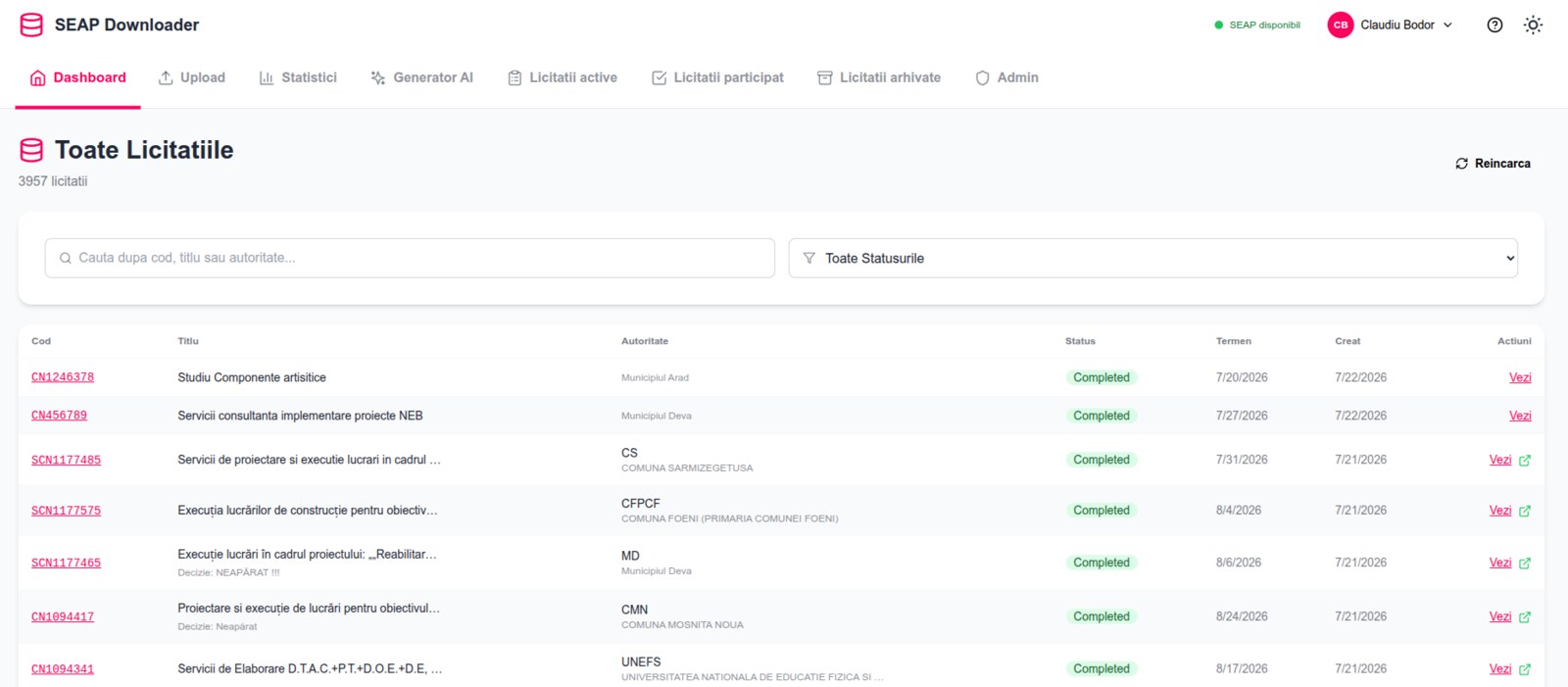Open the Licitatii active tab

563,77
